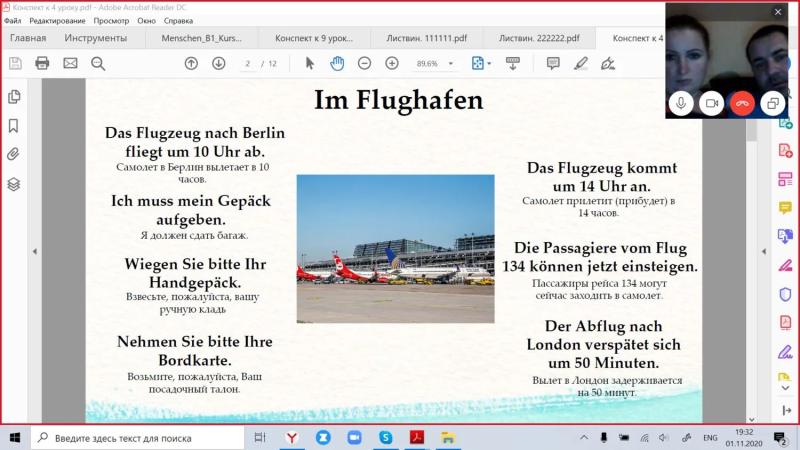
Task: Go to next page down arrow
Action: (x=219, y=63)
